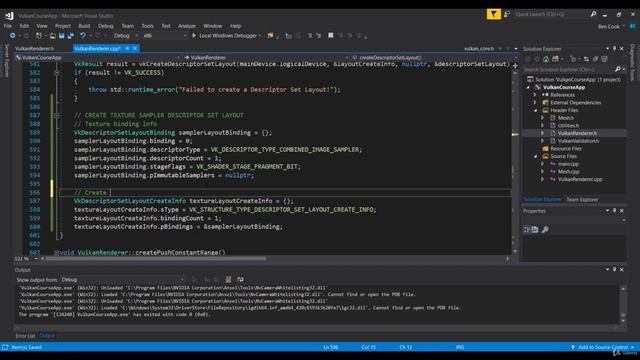Open the Analyze menu

[187, 26]
